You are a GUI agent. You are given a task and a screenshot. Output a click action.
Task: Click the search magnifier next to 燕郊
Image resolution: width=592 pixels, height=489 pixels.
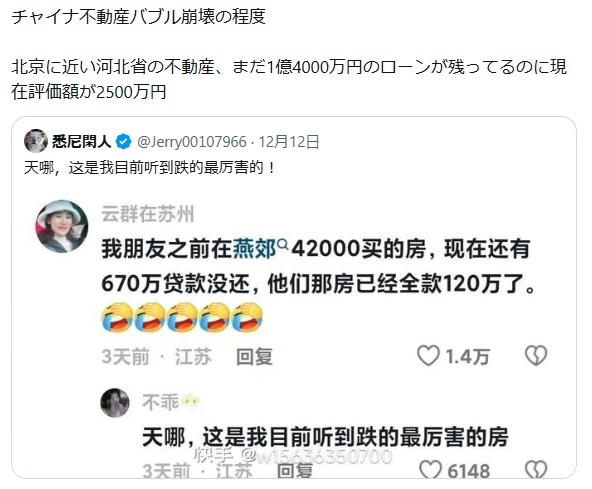tap(282, 245)
